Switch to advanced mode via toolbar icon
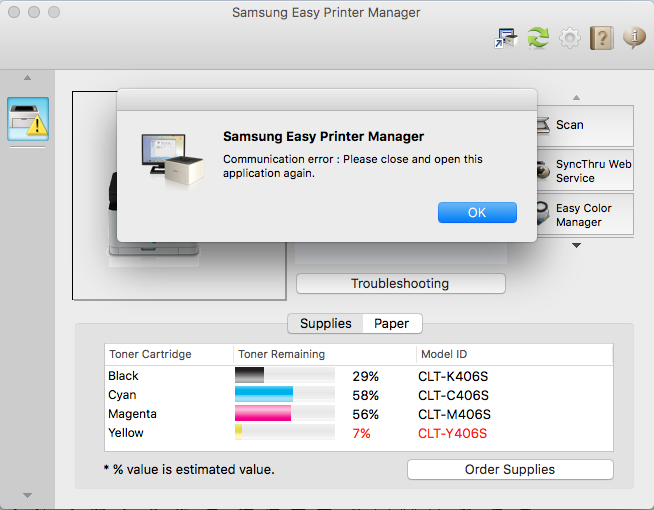 [x=506, y=38]
